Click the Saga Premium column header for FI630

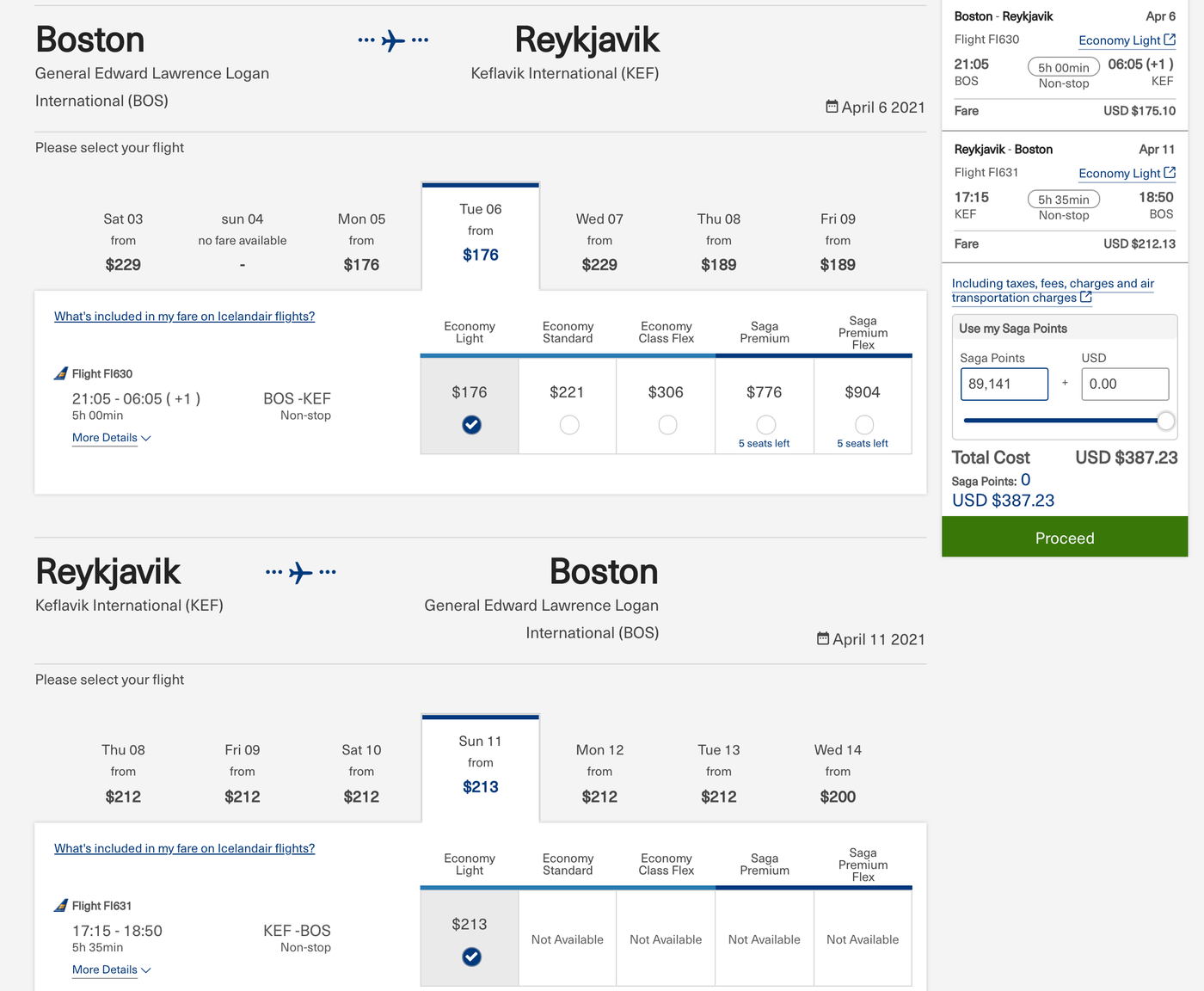coord(765,332)
